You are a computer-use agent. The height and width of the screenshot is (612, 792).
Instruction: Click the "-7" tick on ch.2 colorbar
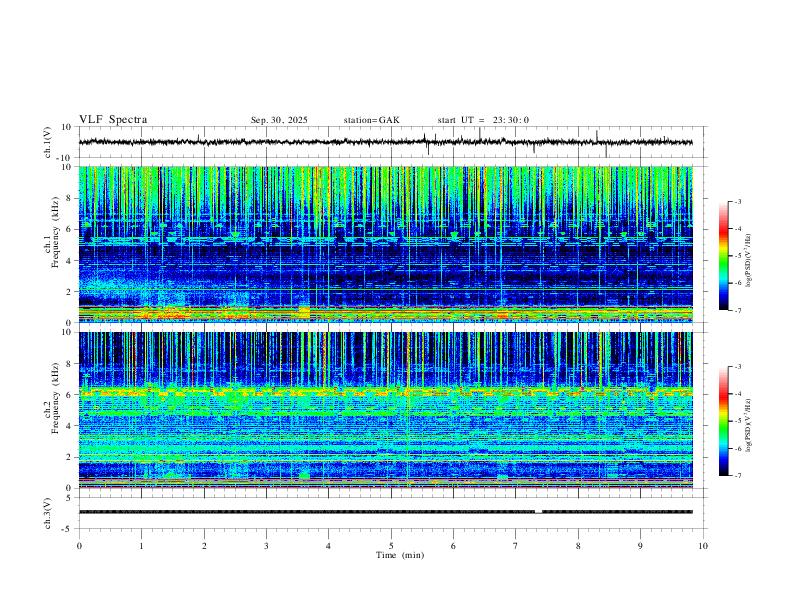tap(738, 476)
